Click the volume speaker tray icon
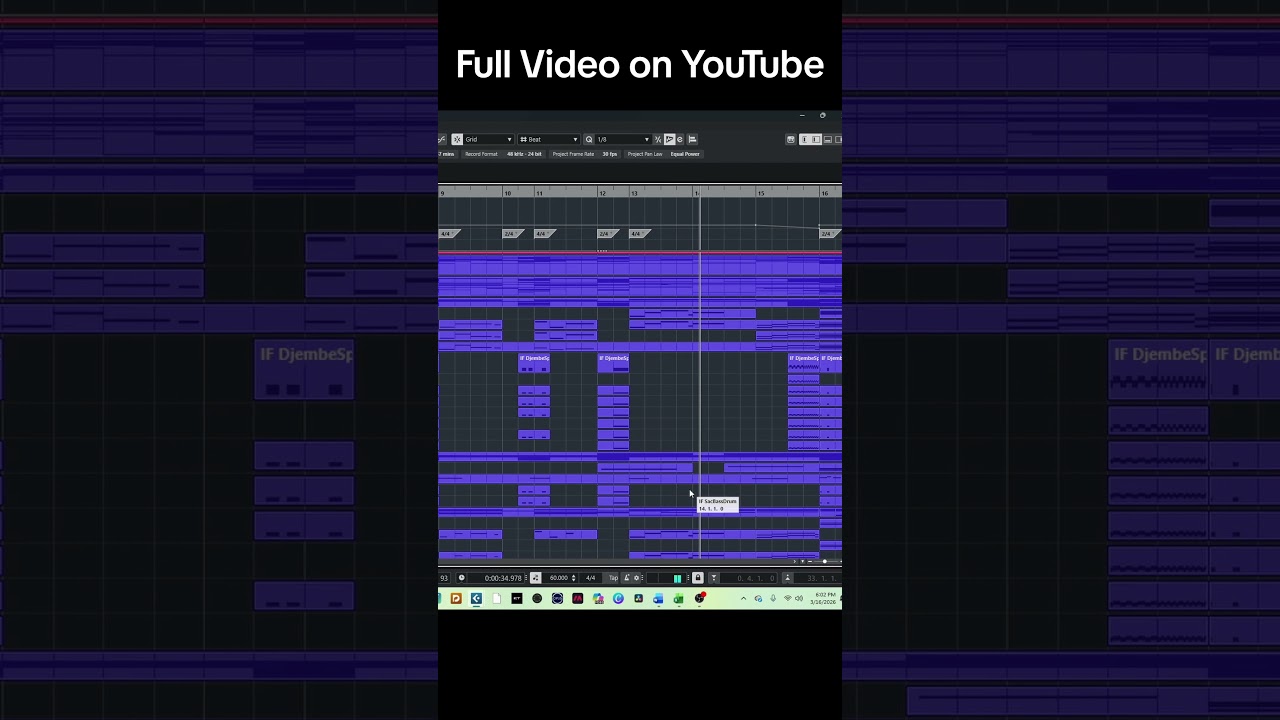Viewport: 1280px width, 720px height. point(799,599)
